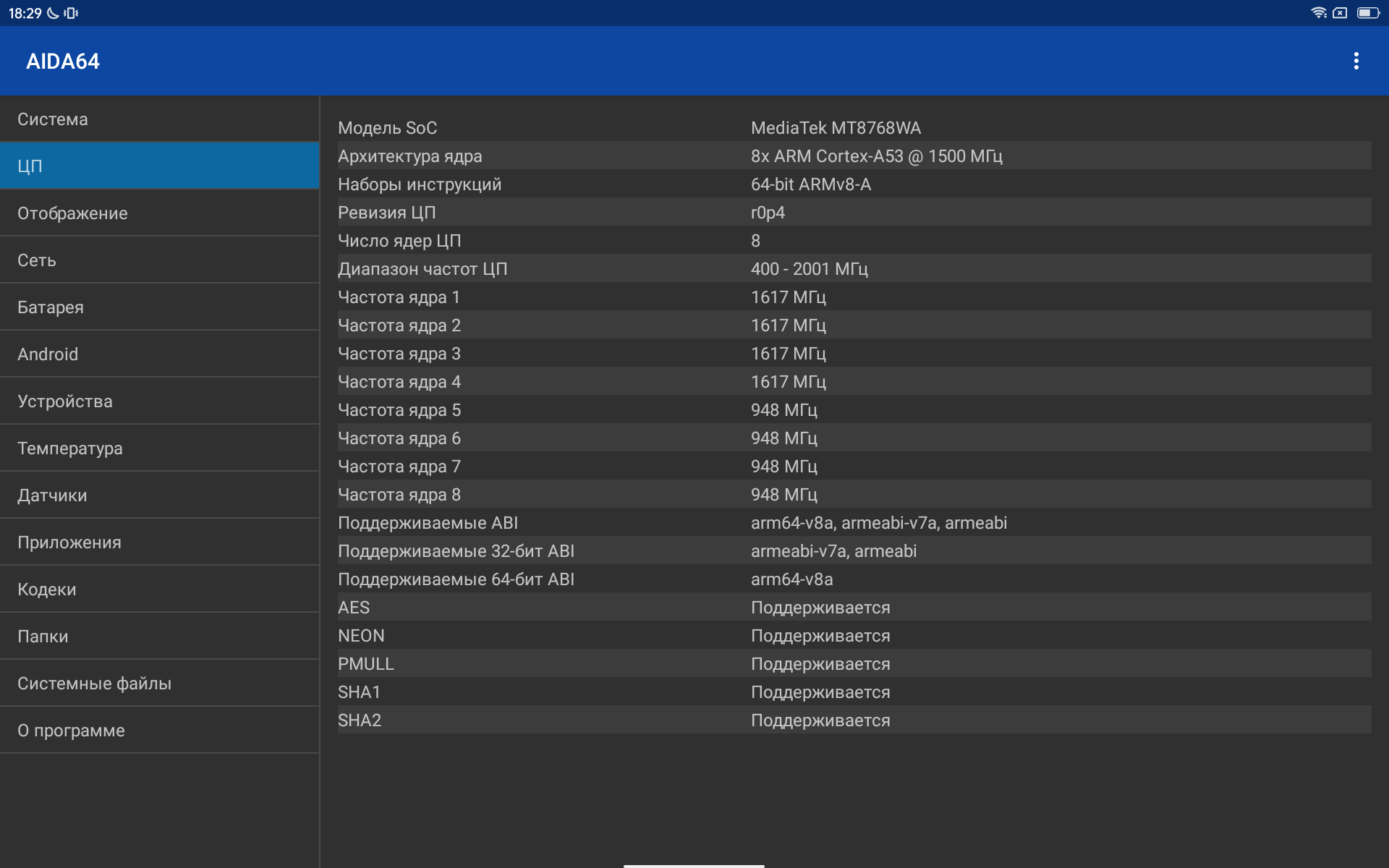Open Системные файлы section
Screen dimensions: 1389x868
point(159,683)
